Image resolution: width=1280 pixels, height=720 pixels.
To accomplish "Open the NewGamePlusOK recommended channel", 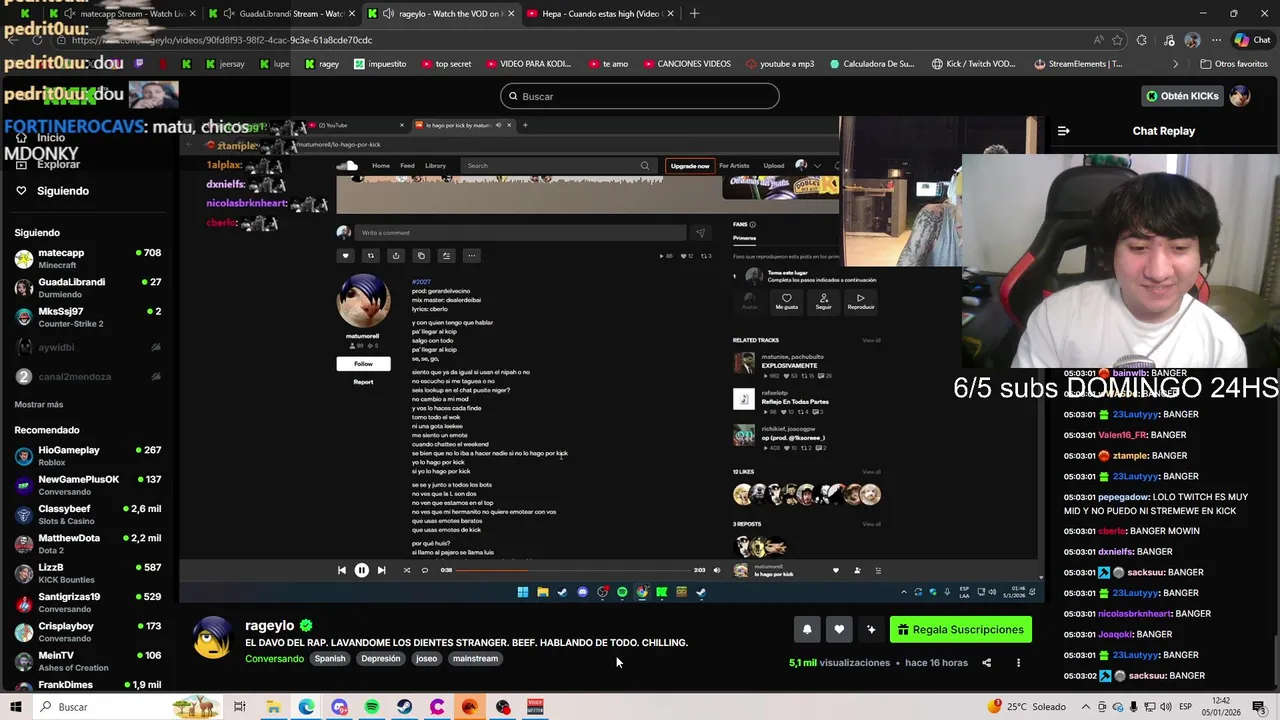I will (88, 485).
